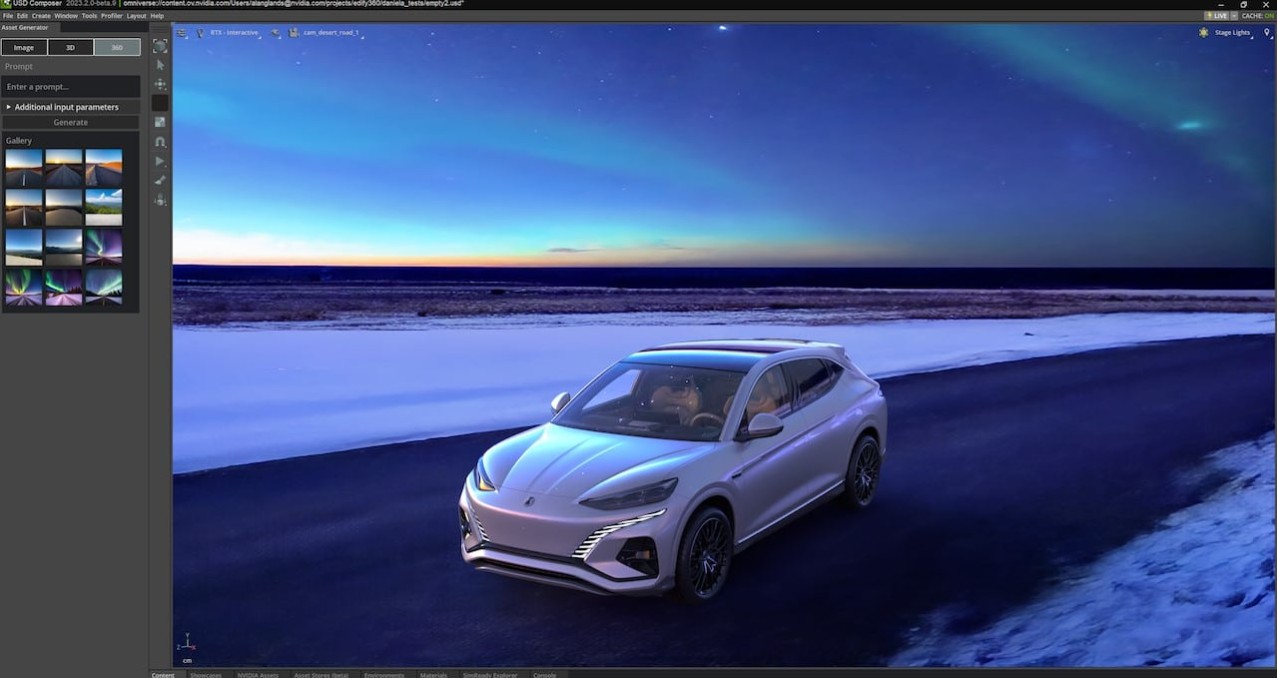Switch to the Environments tab

(384, 675)
